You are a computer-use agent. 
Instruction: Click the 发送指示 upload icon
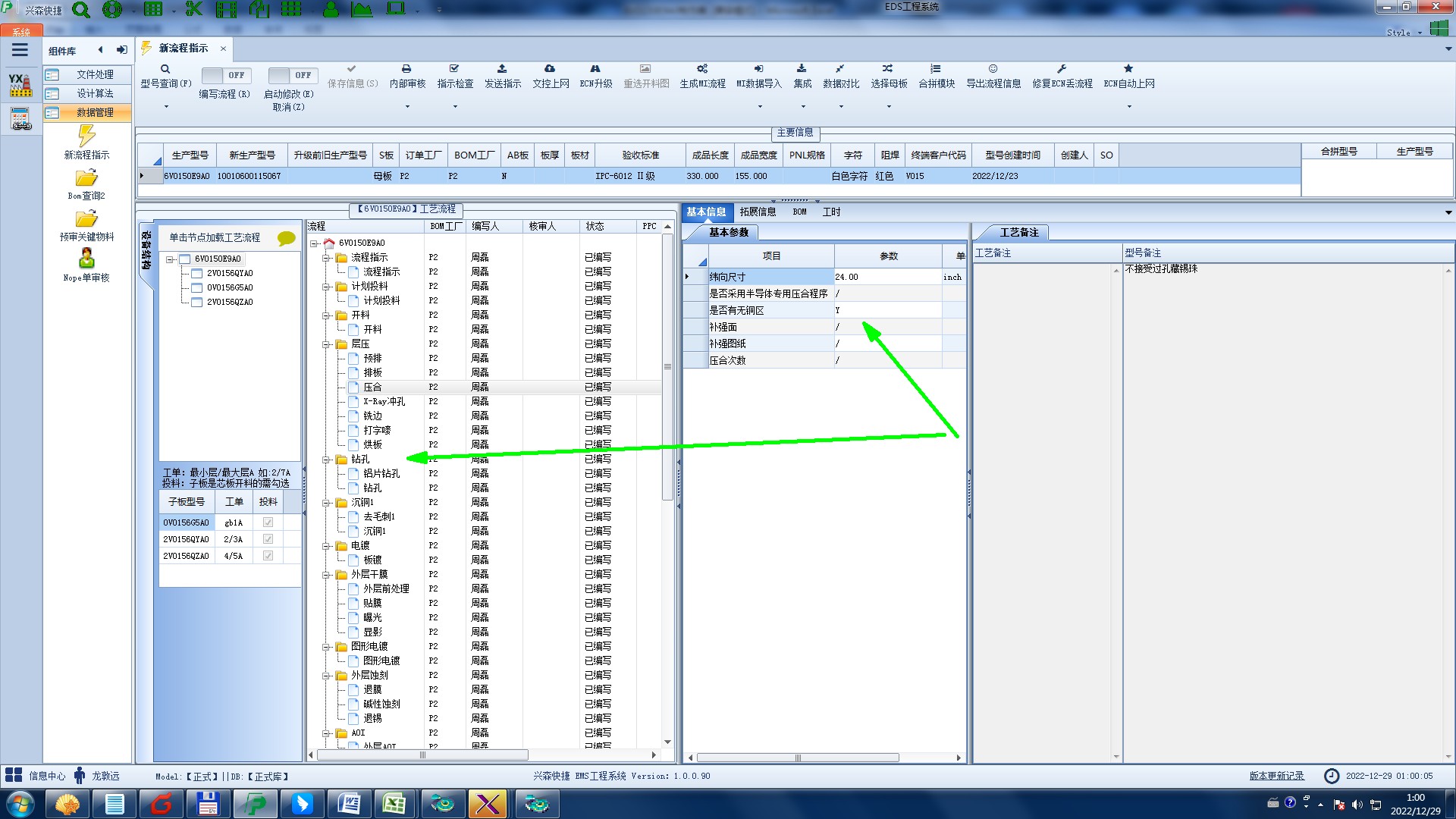[502, 69]
